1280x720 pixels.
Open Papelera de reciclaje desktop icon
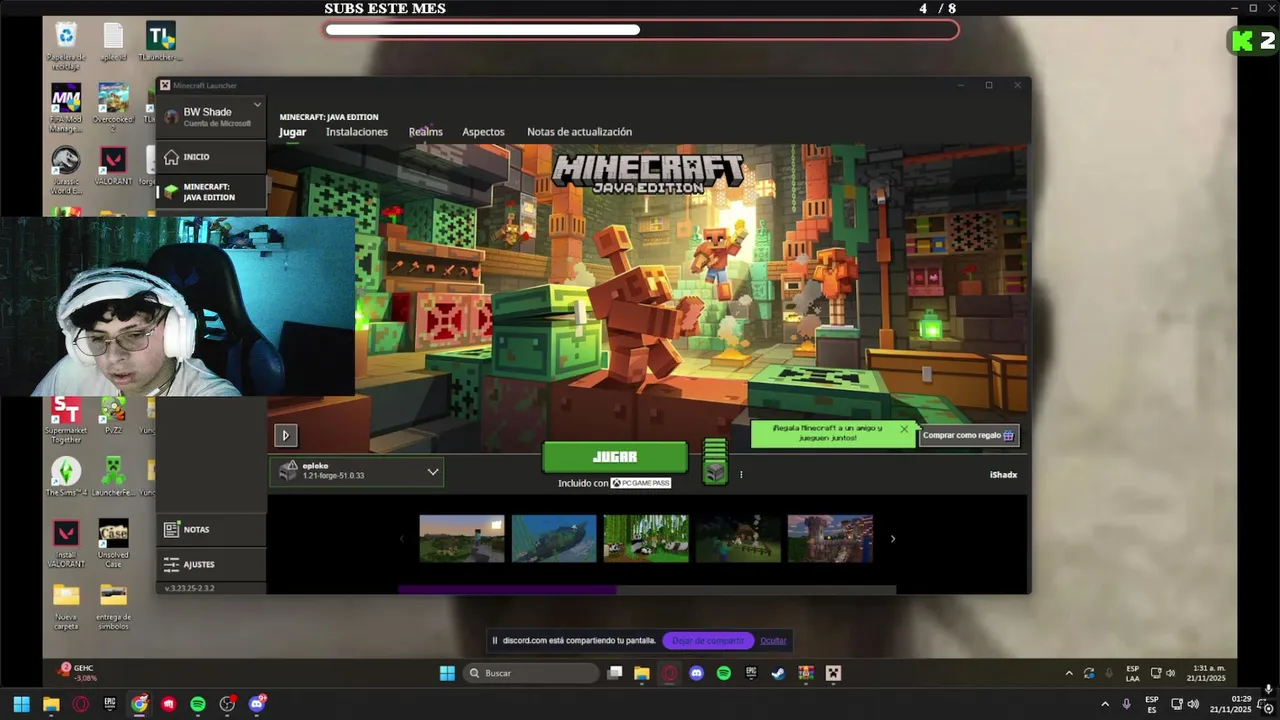tap(66, 46)
